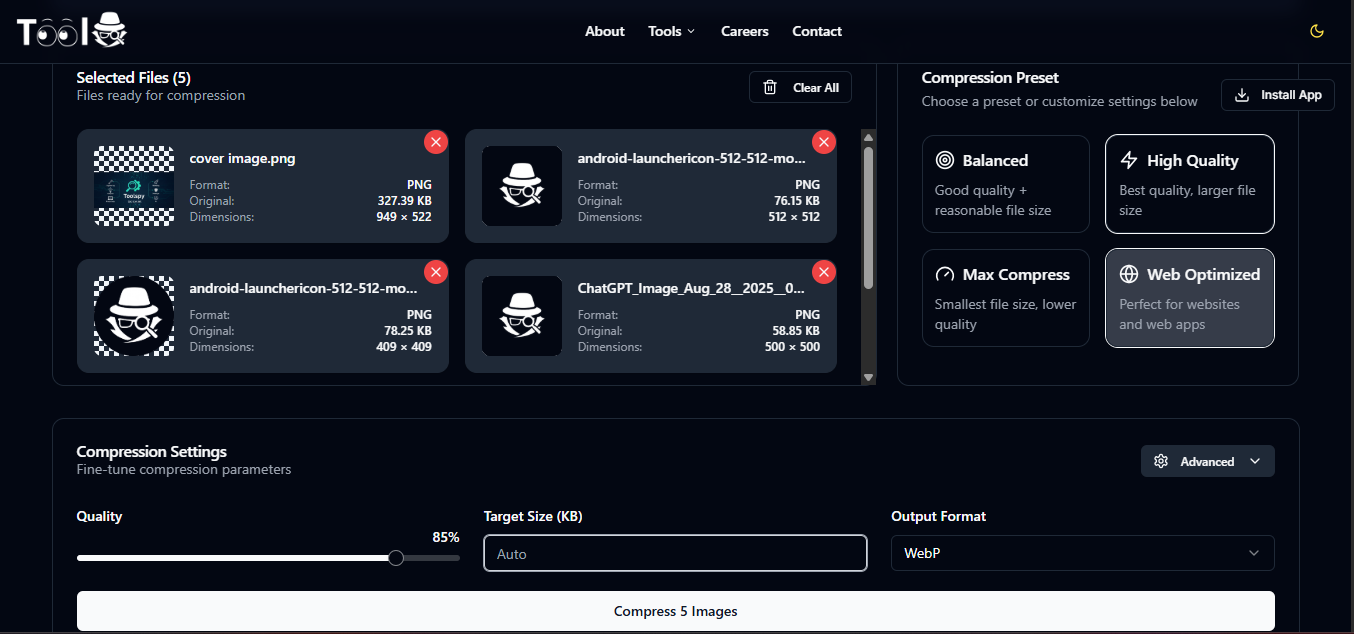Expand the Advanced settings panel

[1207, 461]
